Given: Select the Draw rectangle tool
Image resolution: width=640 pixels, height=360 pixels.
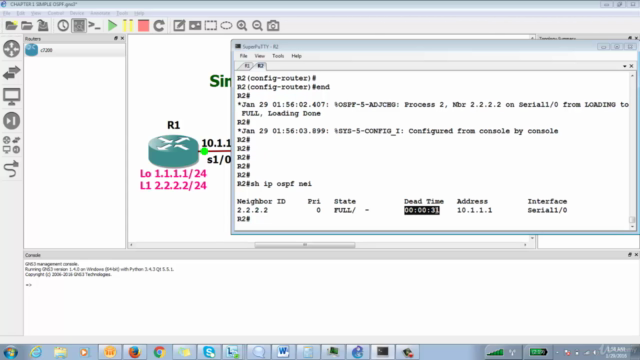Looking at the screenshot, I should click(211, 26).
